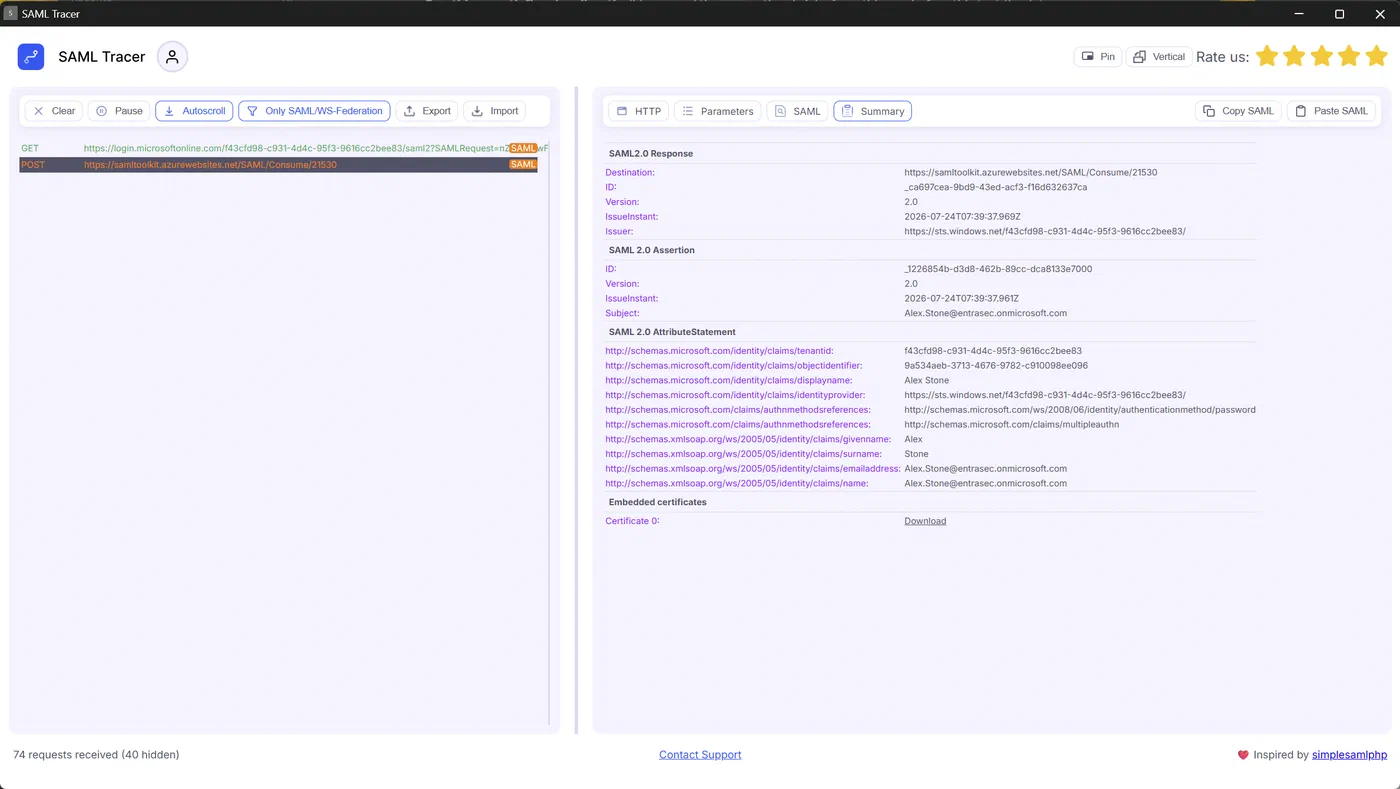Screen dimensions: 1400x789
Task: Open the Parameters tab
Action: click(717, 111)
